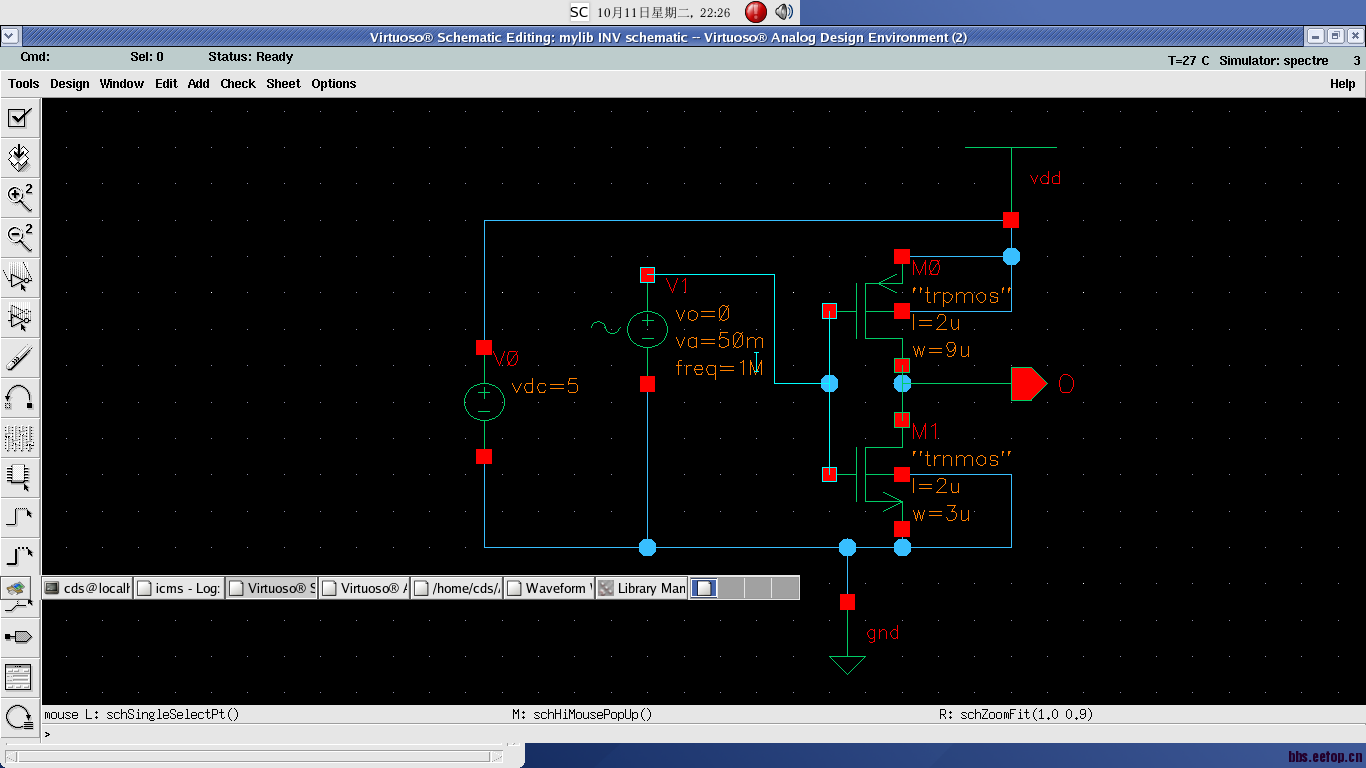Image resolution: width=1366 pixels, height=768 pixels.
Task: Click the date and time clock in top panel
Action: (664, 12)
